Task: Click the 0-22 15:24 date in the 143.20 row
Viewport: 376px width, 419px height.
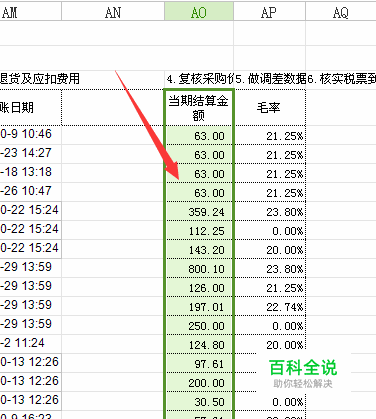Action: pyautogui.click(x=31, y=248)
